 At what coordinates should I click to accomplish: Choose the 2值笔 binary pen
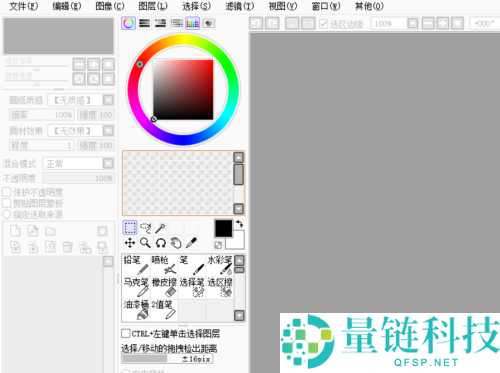(164, 310)
